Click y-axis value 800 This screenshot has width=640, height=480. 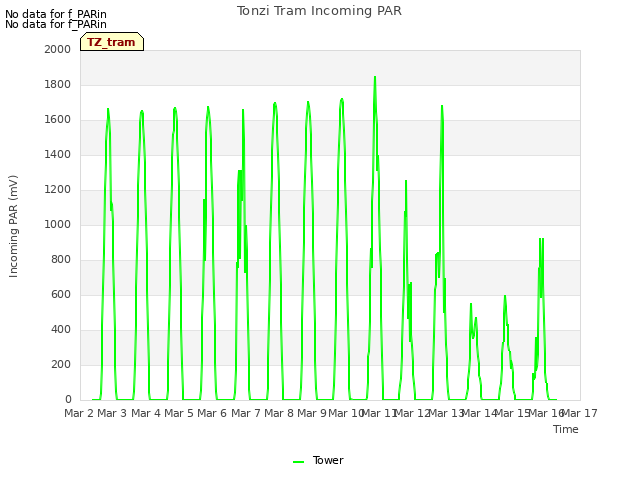tap(61, 260)
